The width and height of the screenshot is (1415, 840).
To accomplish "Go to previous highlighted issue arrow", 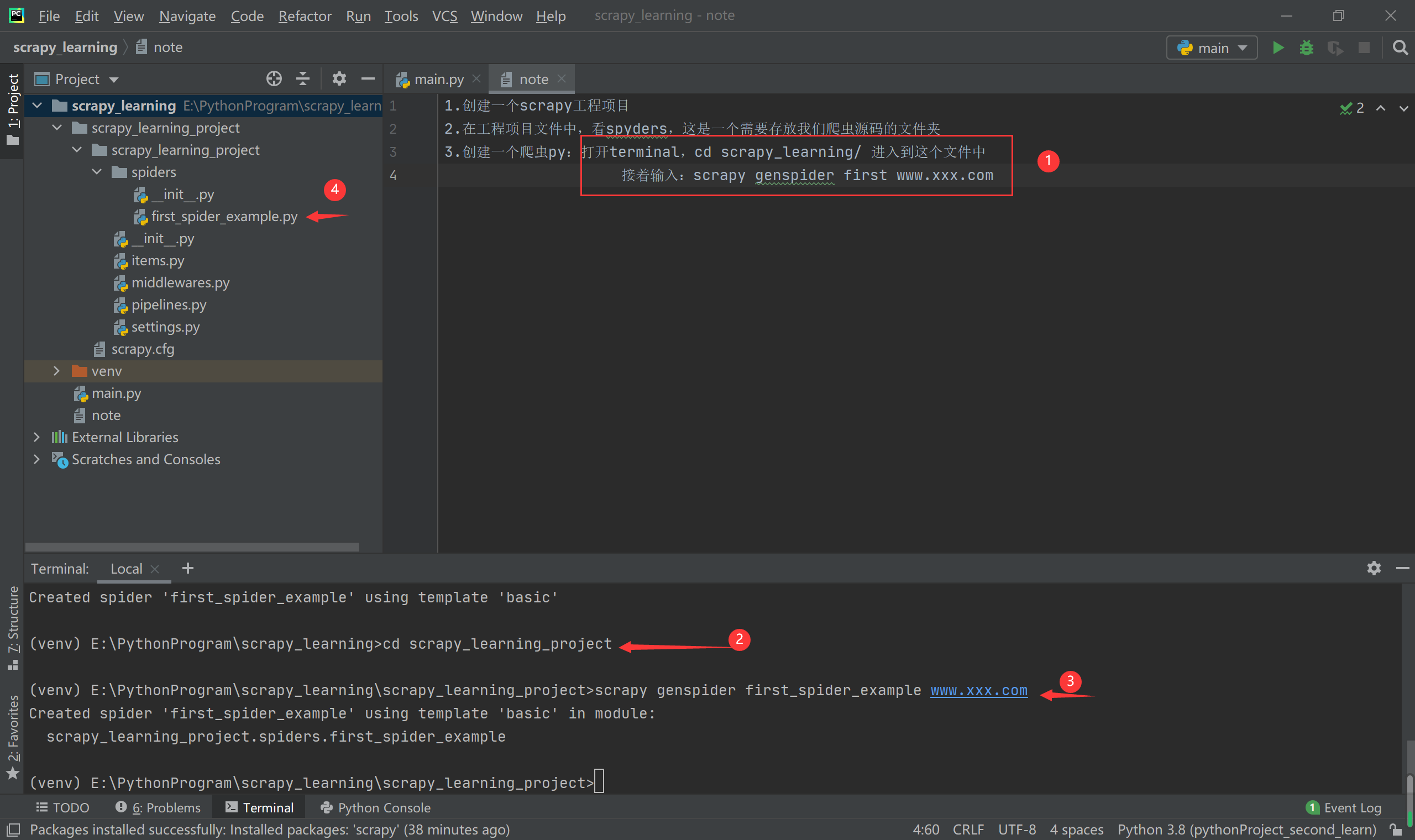I will tap(1381, 108).
